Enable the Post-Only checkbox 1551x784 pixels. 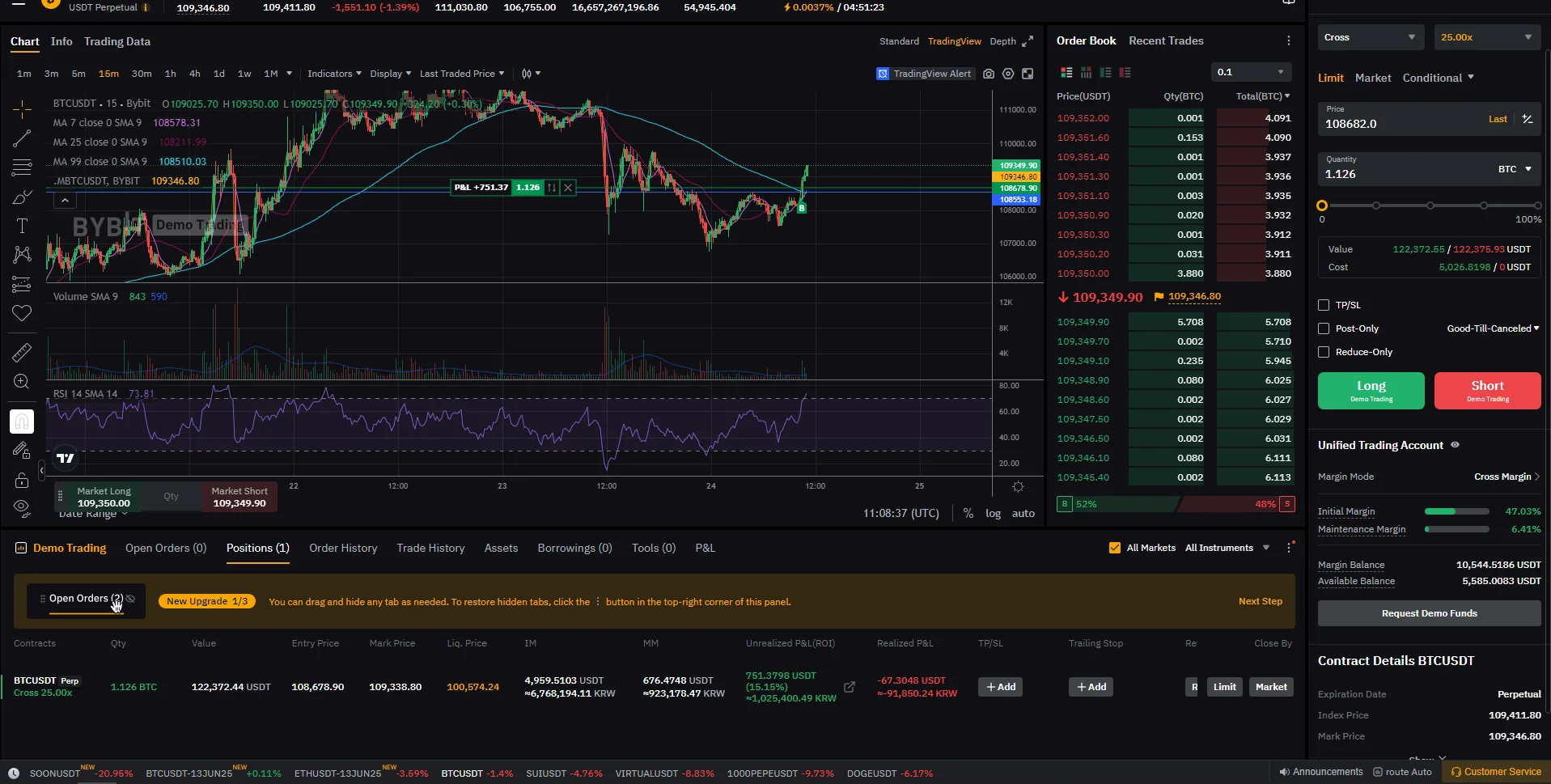(x=1324, y=328)
